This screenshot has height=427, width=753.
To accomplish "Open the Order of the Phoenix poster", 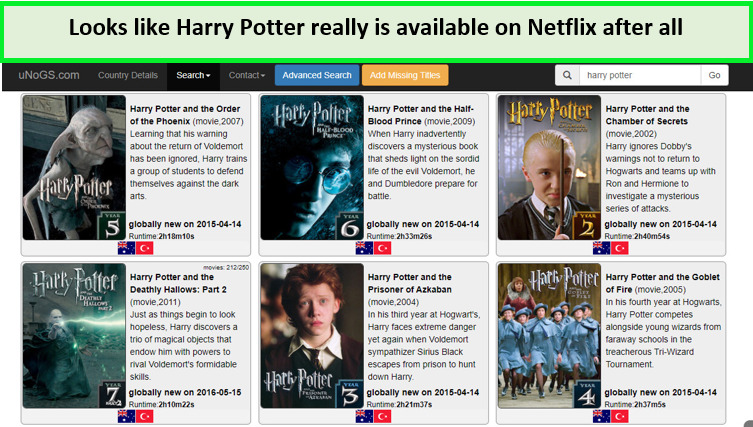I will (74, 168).
